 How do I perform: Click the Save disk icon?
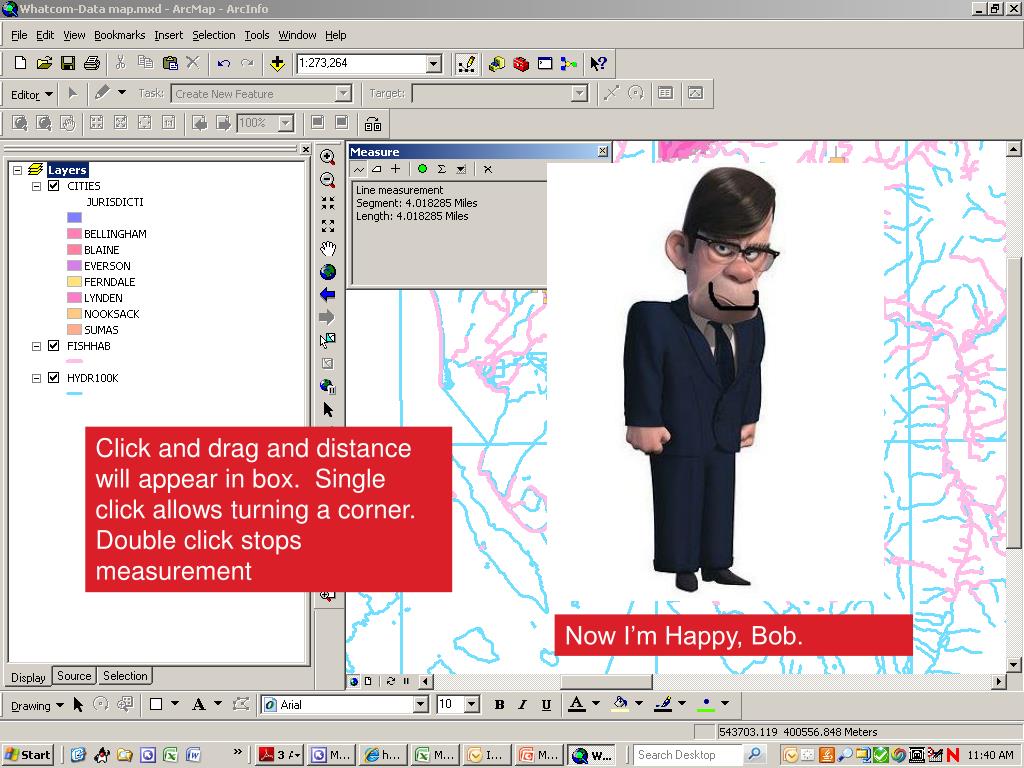(68, 64)
